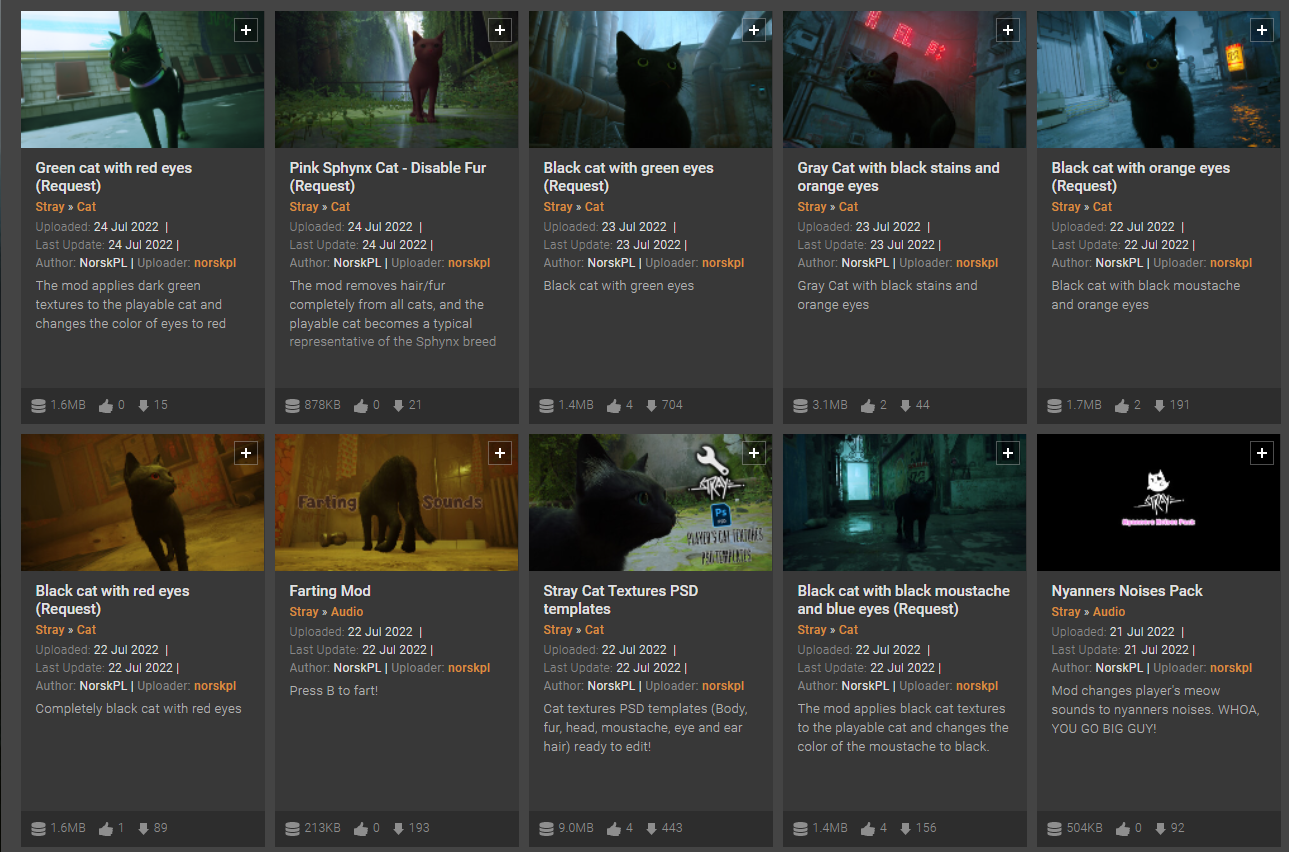Click plus icon on Black cat with green eyes

[754, 30]
